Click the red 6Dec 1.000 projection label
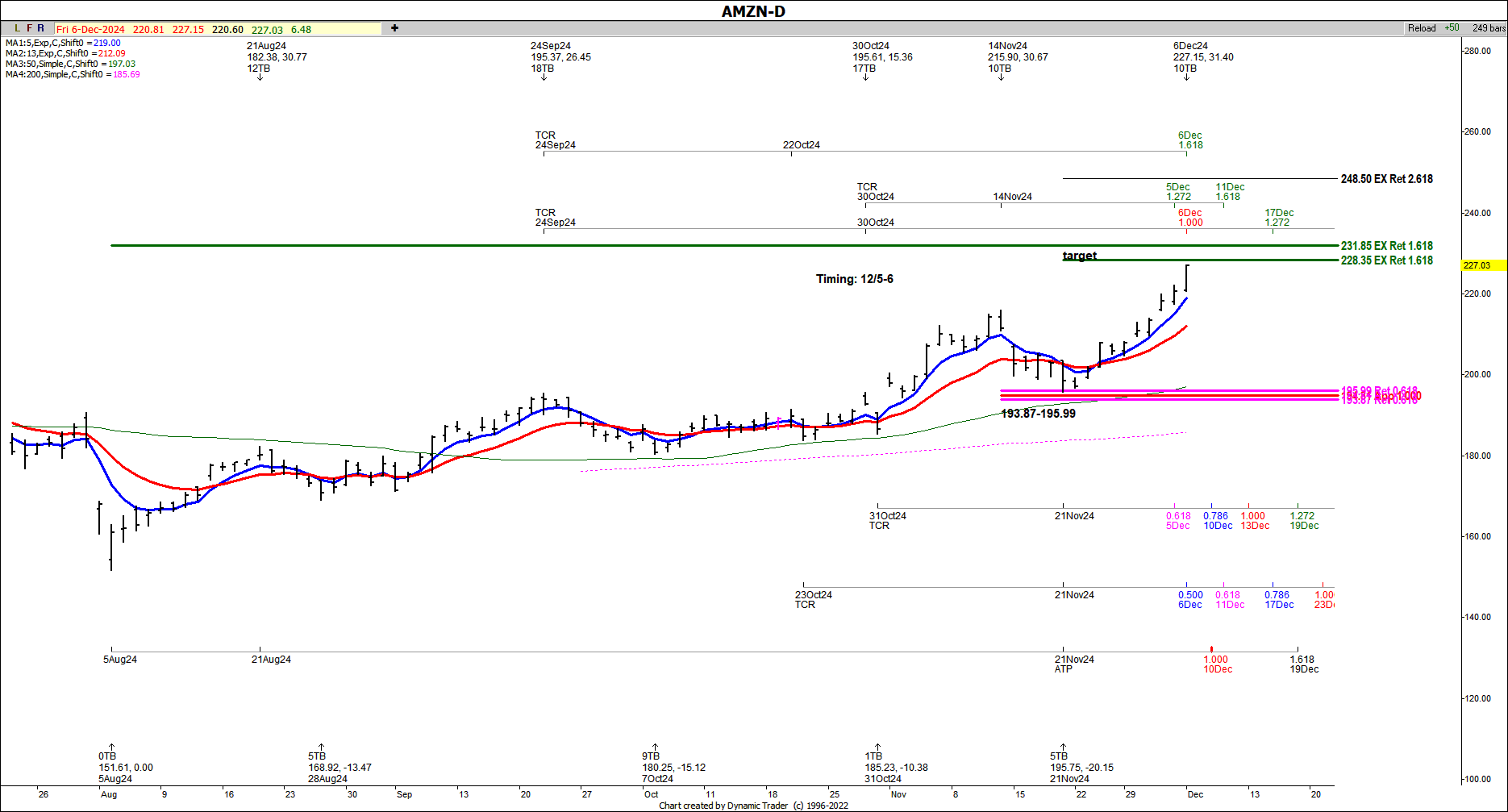Image resolution: width=1508 pixels, height=812 pixels. (x=1190, y=218)
